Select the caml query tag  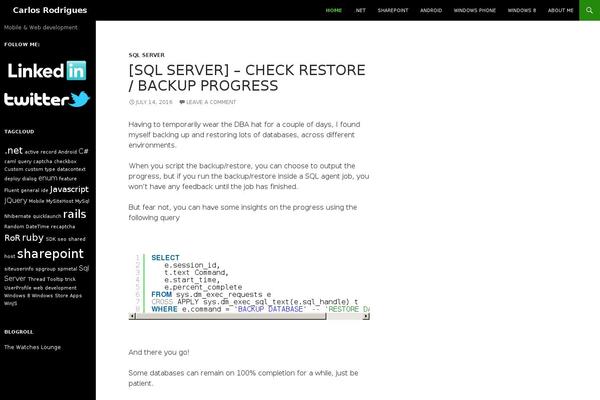(x=18, y=162)
